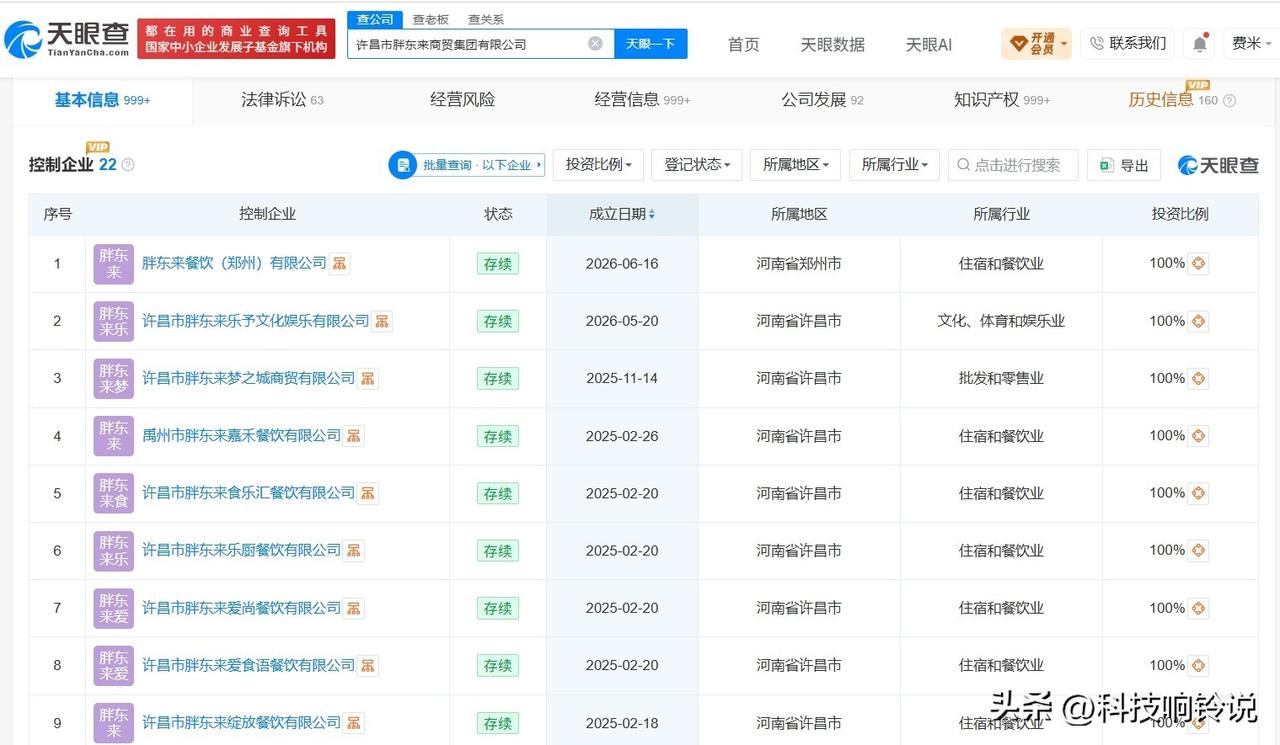The width and height of the screenshot is (1280, 745).
Task: Switch to the 知识产权 tab
Action: tap(1002, 100)
